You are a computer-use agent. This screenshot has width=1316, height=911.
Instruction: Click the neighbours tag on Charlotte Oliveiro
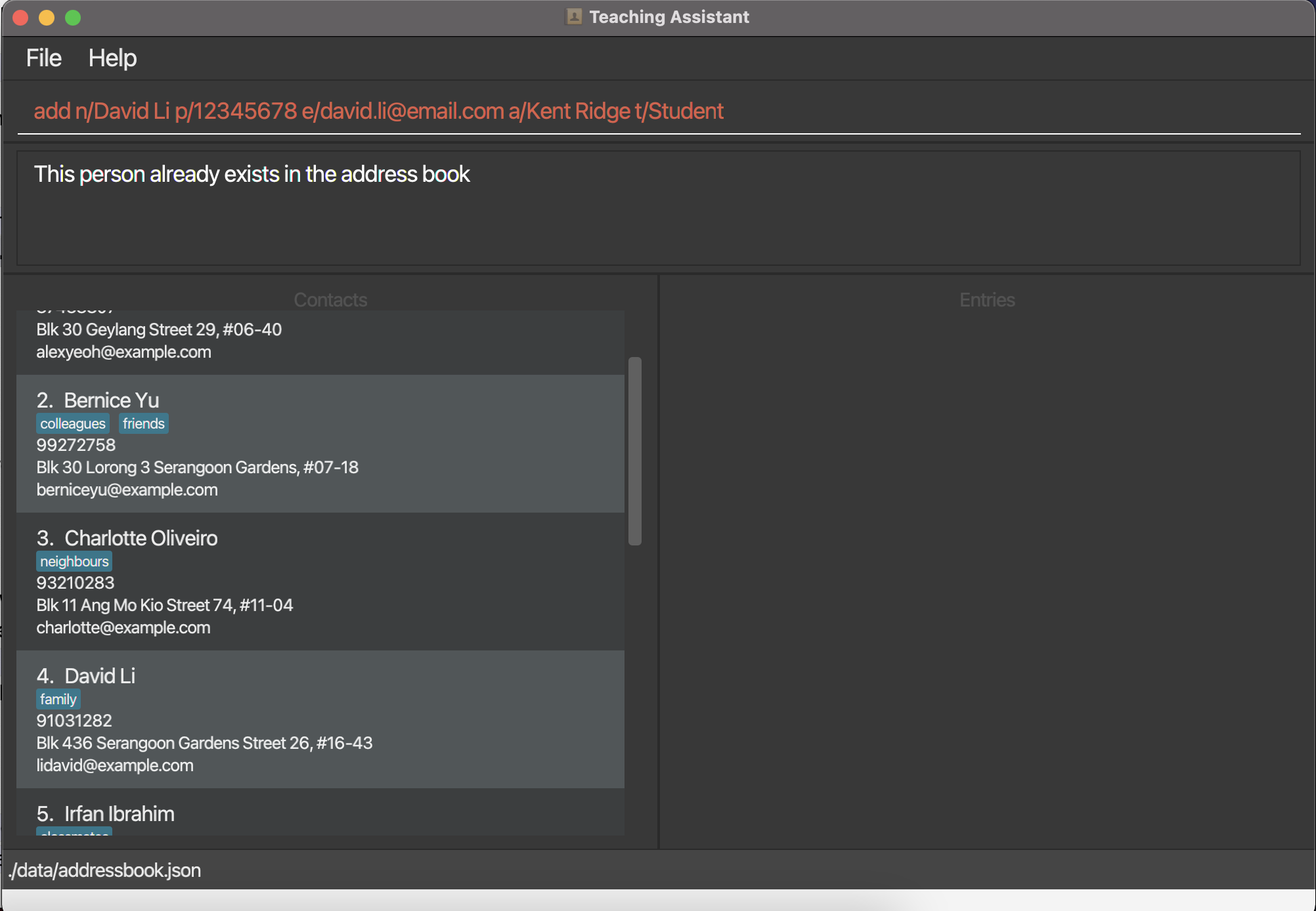click(x=74, y=562)
